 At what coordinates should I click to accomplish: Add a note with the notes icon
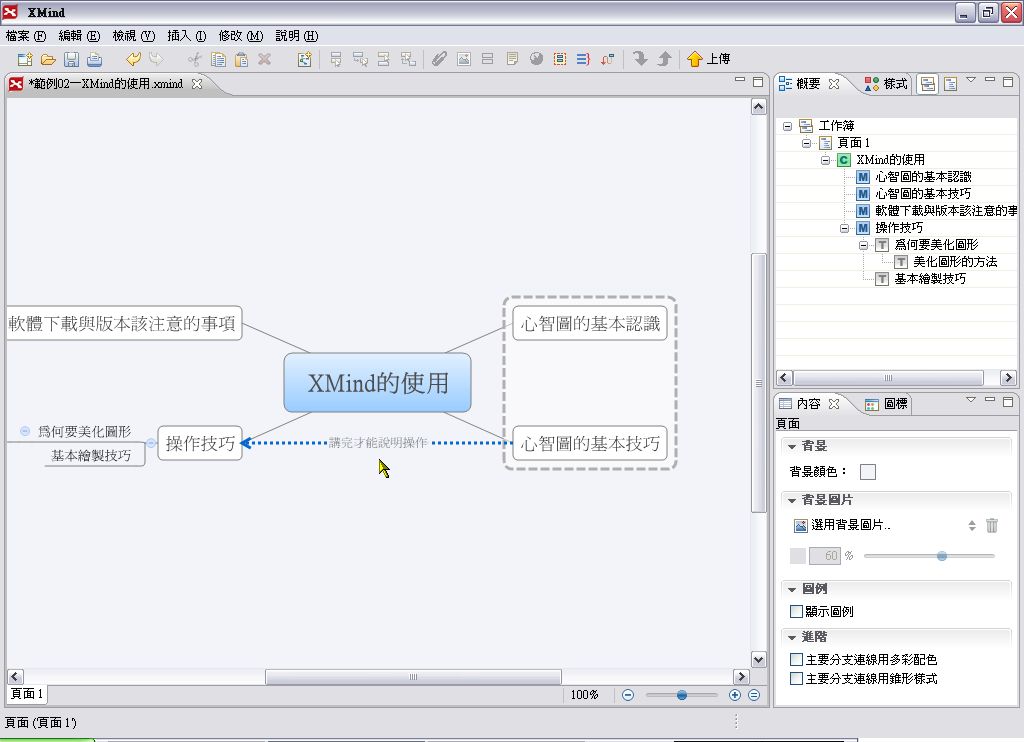coord(512,59)
